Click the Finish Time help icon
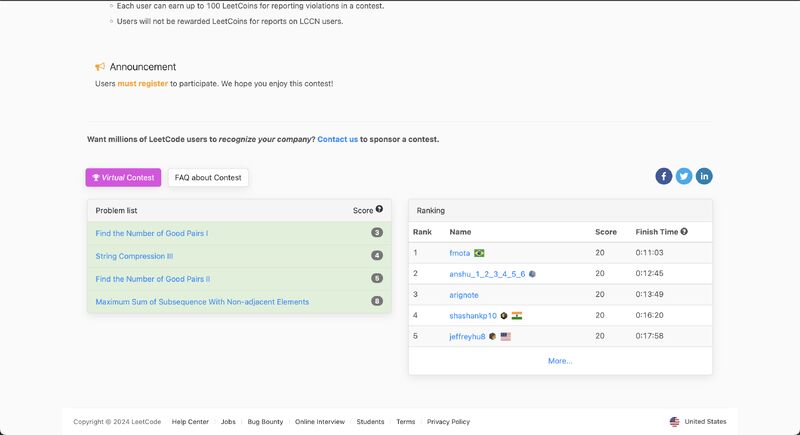800x435 pixels. (x=684, y=231)
